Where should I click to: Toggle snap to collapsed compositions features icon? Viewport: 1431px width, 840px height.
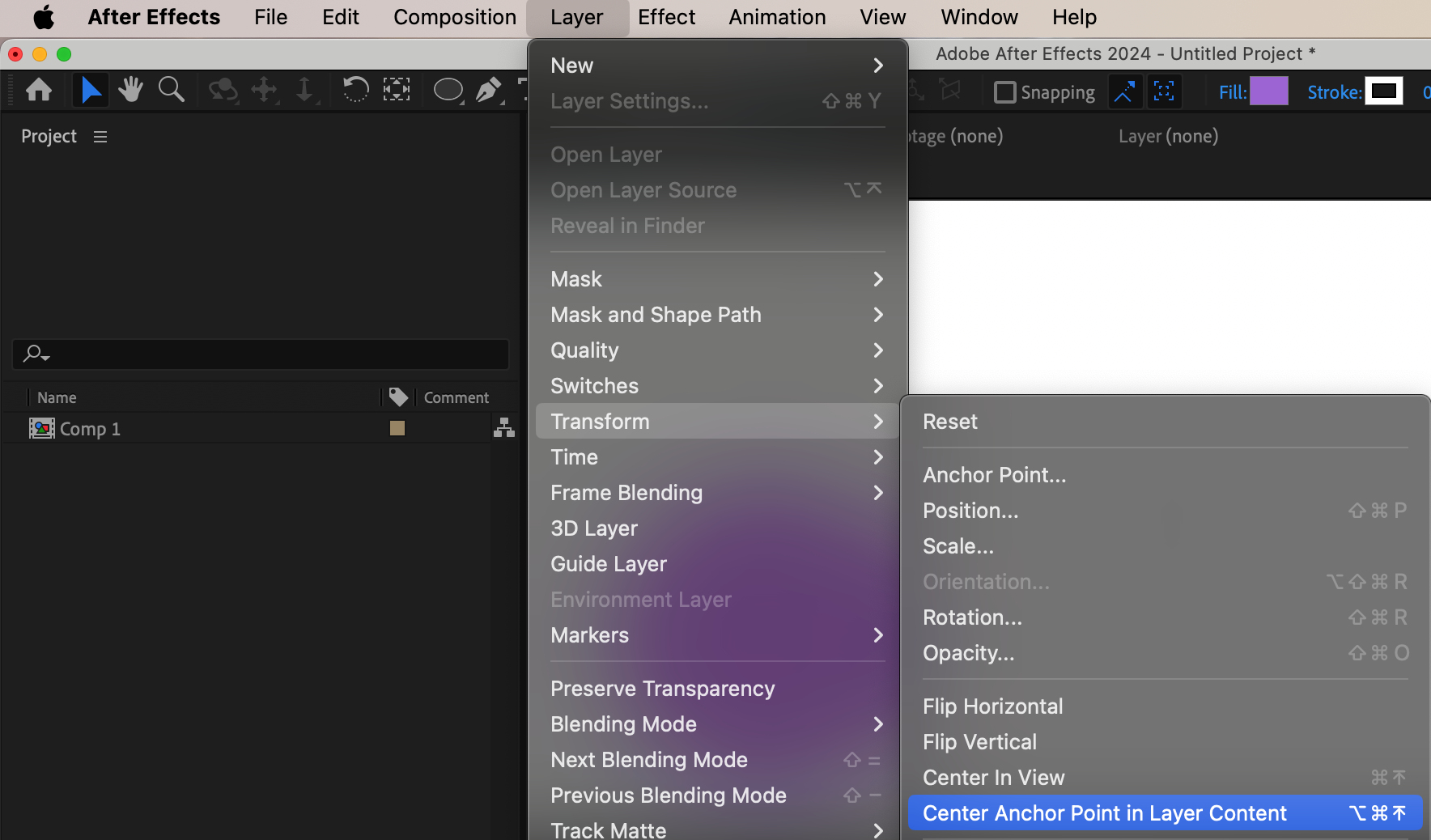(x=1164, y=91)
